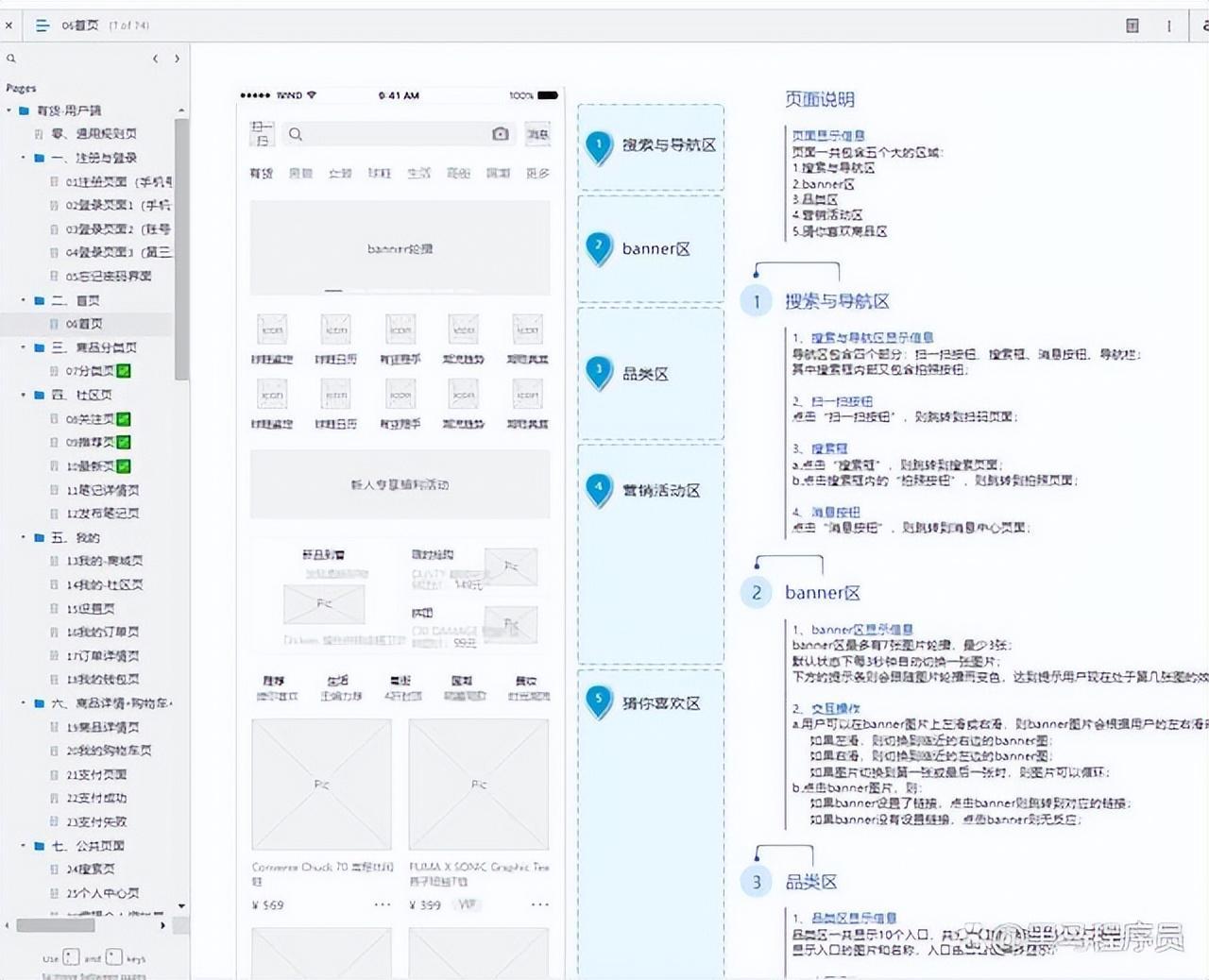Click green note icon beside 09推荐页

[x=124, y=442]
